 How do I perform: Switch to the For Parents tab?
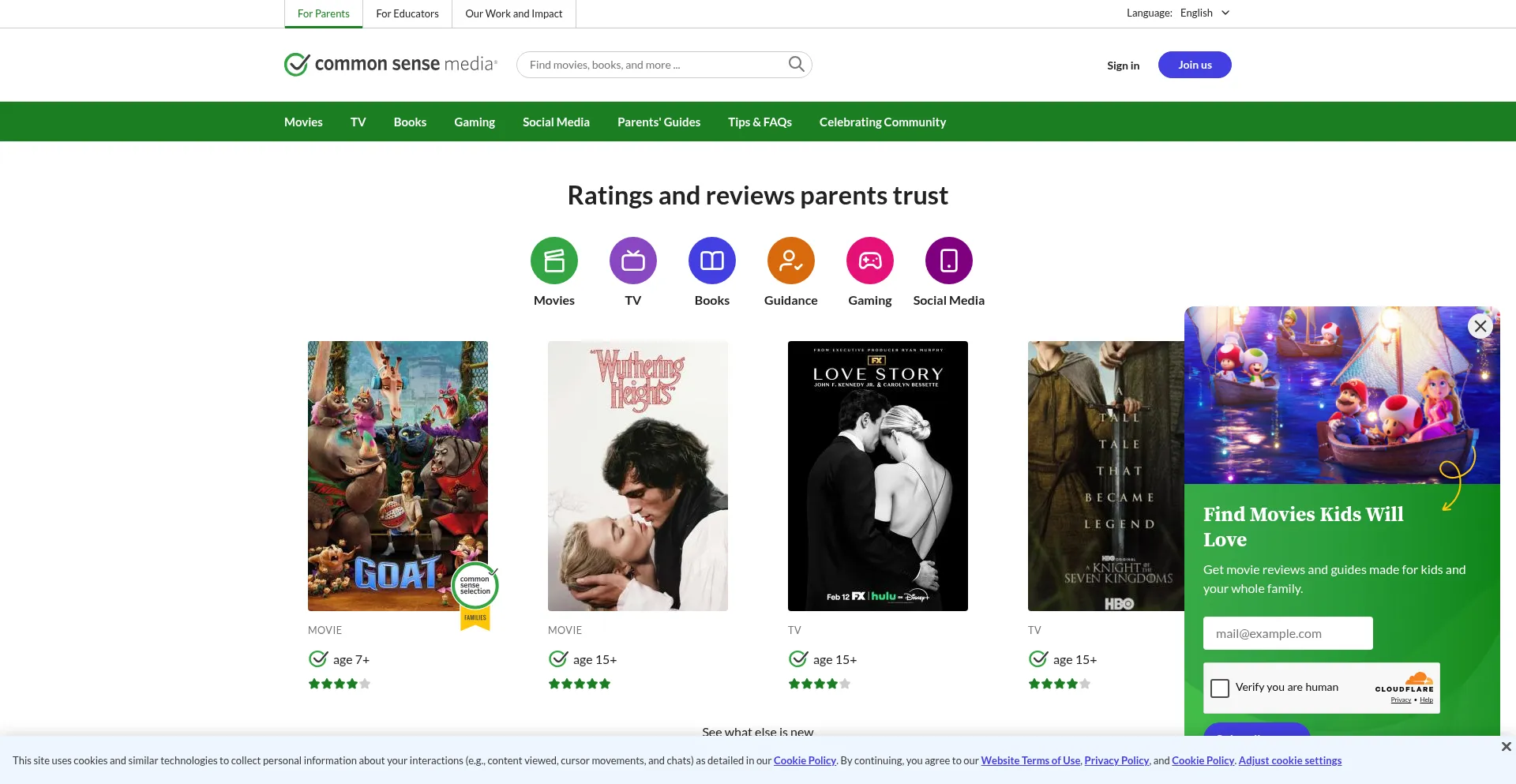(324, 13)
